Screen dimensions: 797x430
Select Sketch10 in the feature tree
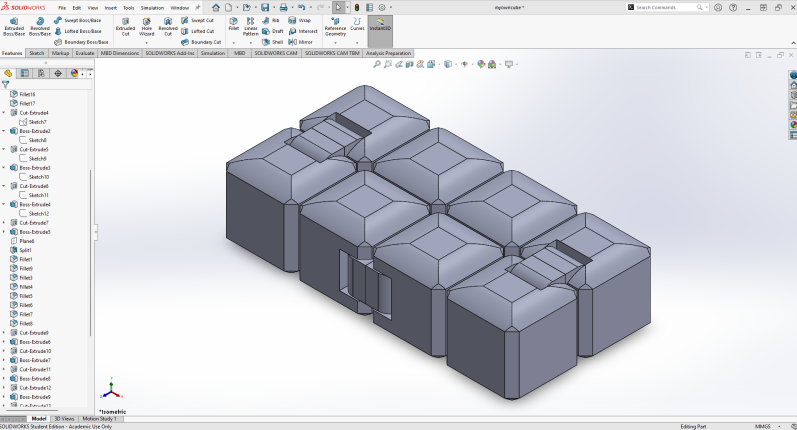pos(39,177)
